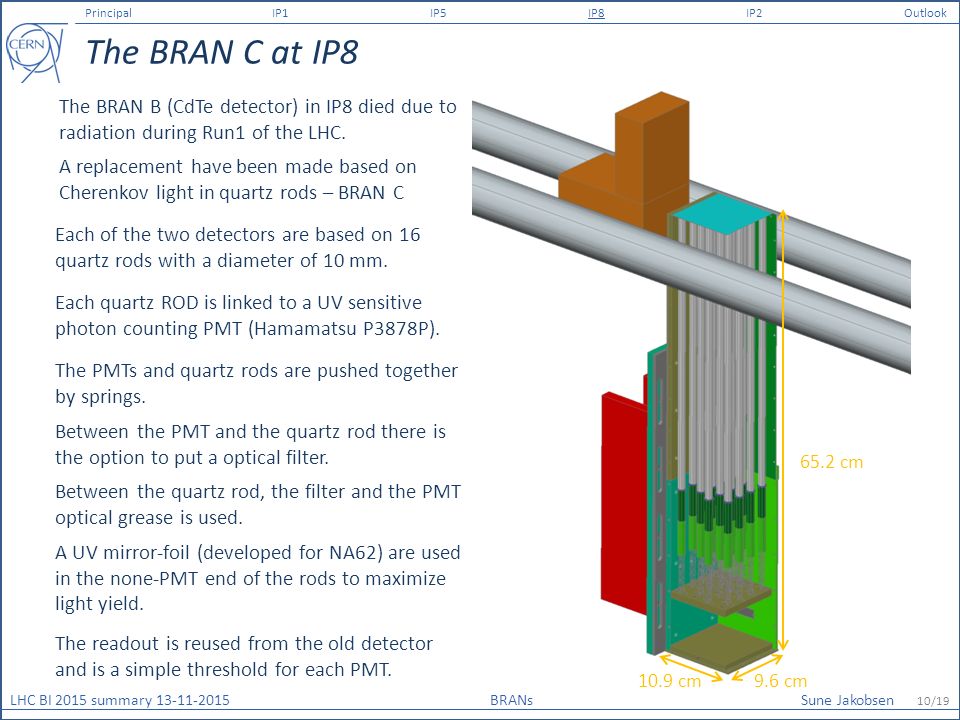Select the slide title 'The BRAN C at IP8'
Viewport: 960px width, 720px height.
[222, 51]
